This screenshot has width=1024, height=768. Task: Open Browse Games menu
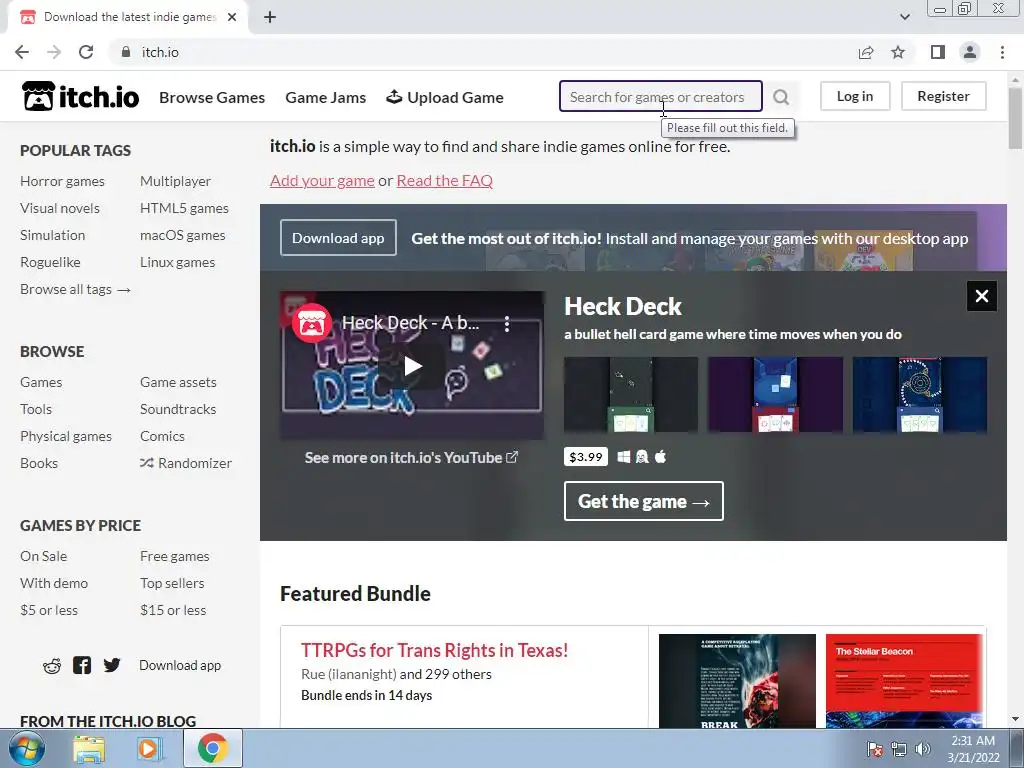(212, 97)
